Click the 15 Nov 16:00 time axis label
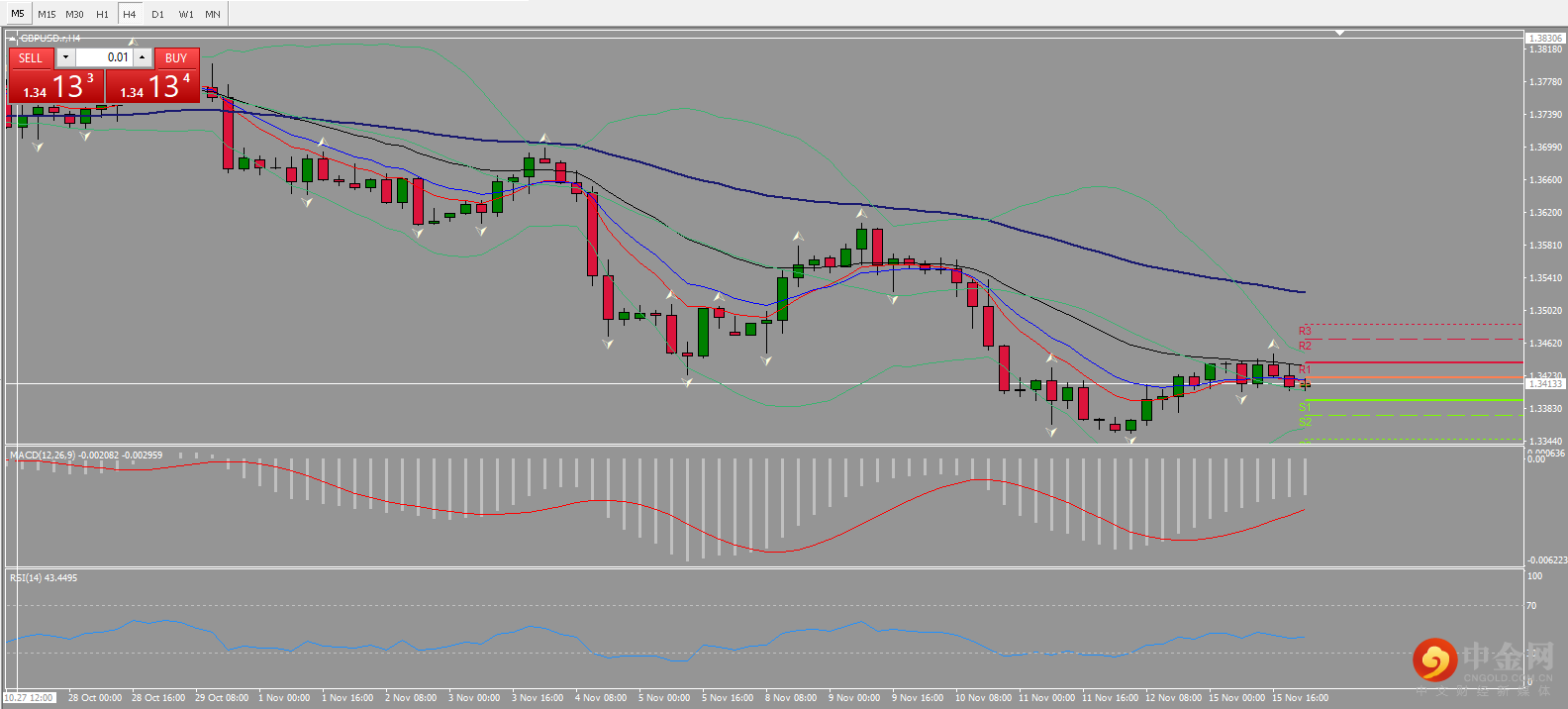Viewport: 1568px width, 709px height. [1300, 698]
